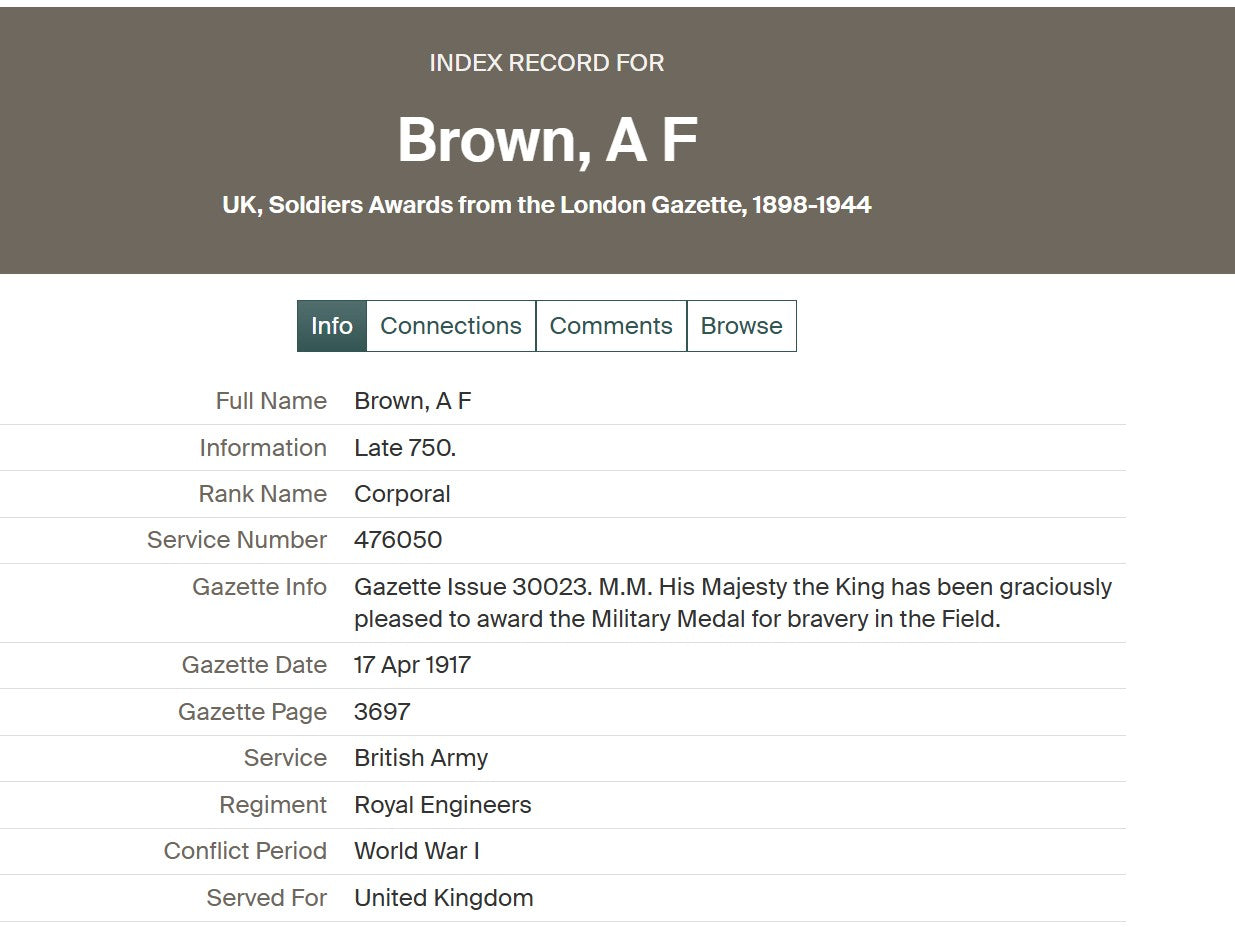
Task: Click the Gazette Issue 30023 description text
Action: 732,602
